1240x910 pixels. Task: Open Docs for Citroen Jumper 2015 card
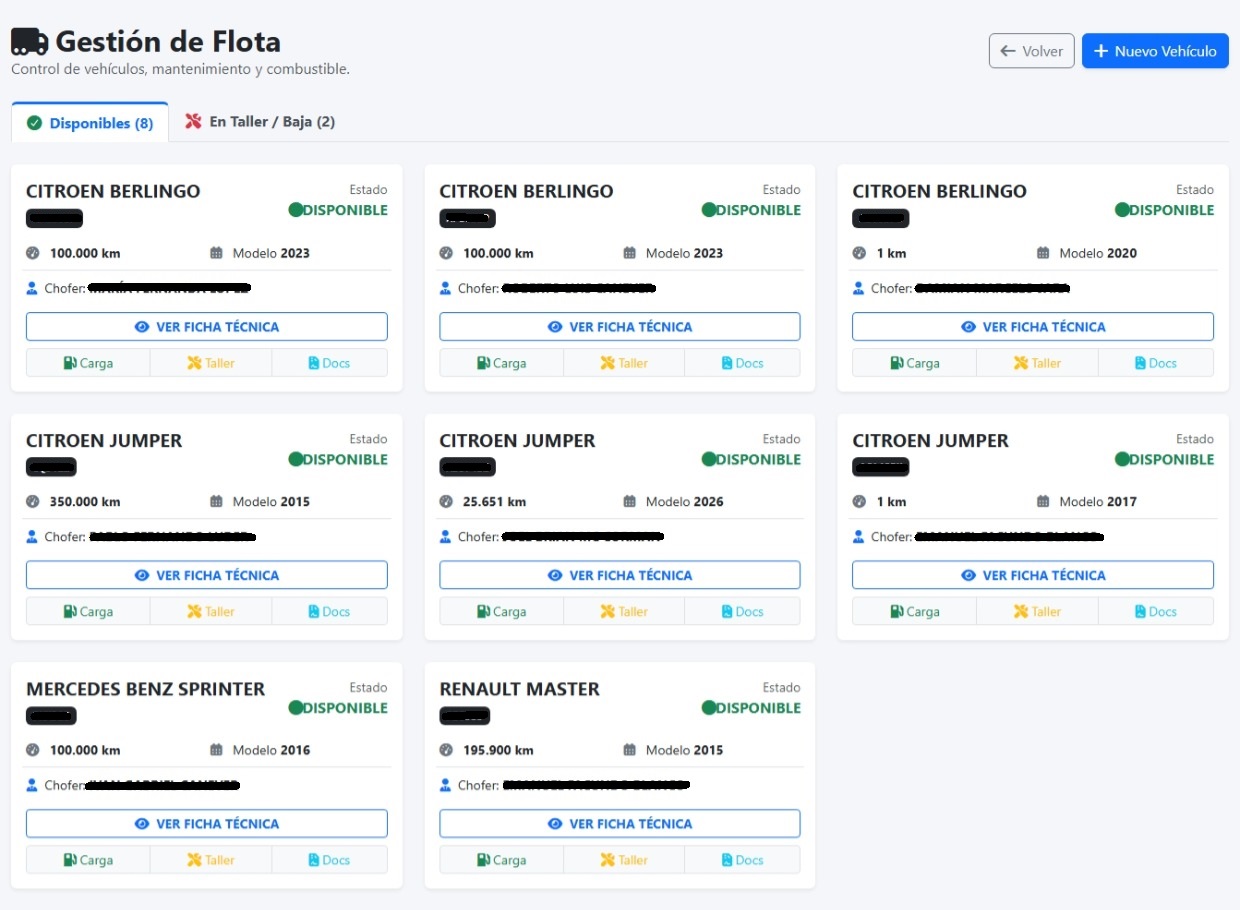[329, 611]
